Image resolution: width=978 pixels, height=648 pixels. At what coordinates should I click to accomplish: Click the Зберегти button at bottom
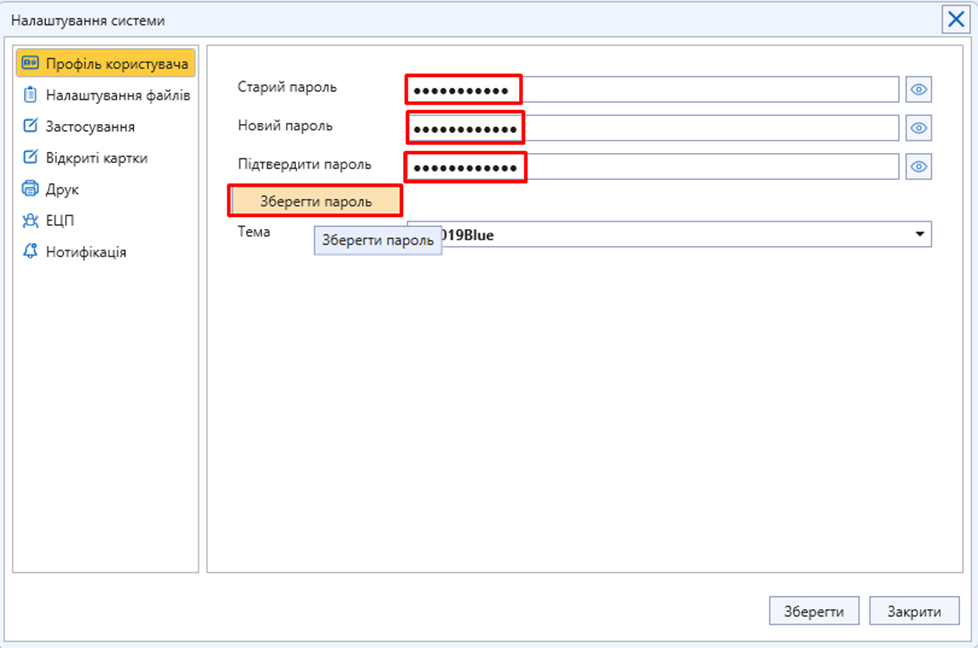pos(813,612)
